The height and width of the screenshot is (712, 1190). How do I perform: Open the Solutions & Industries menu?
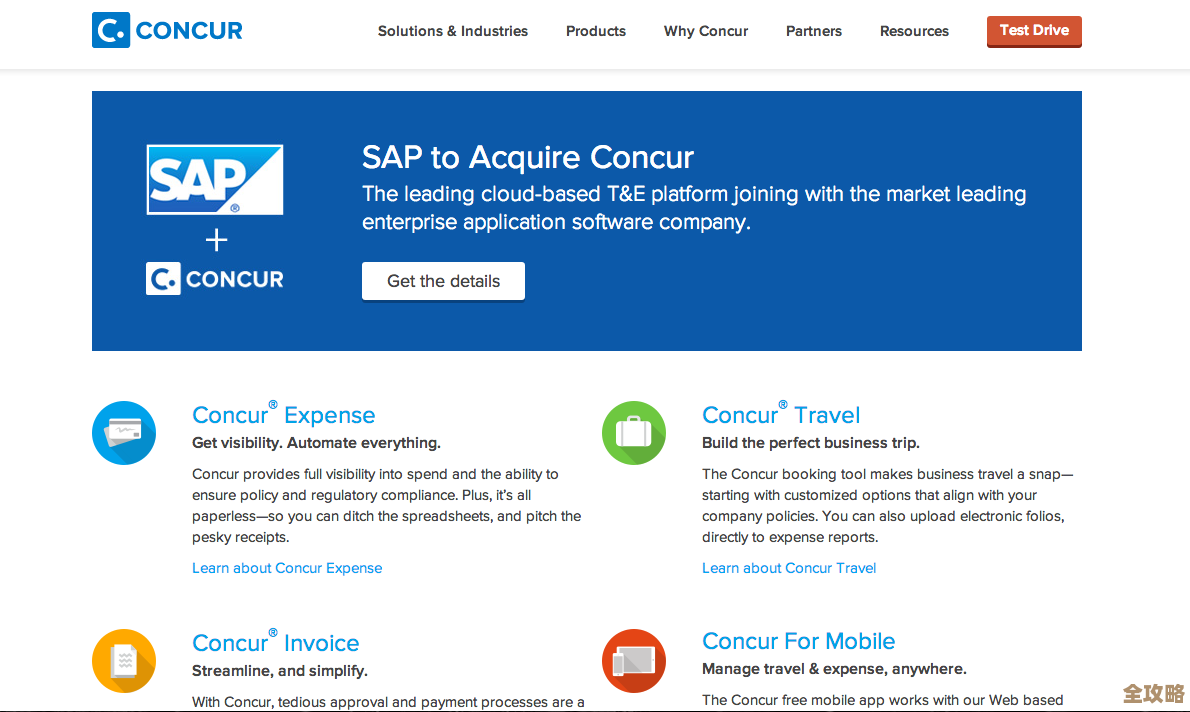tap(452, 31)
